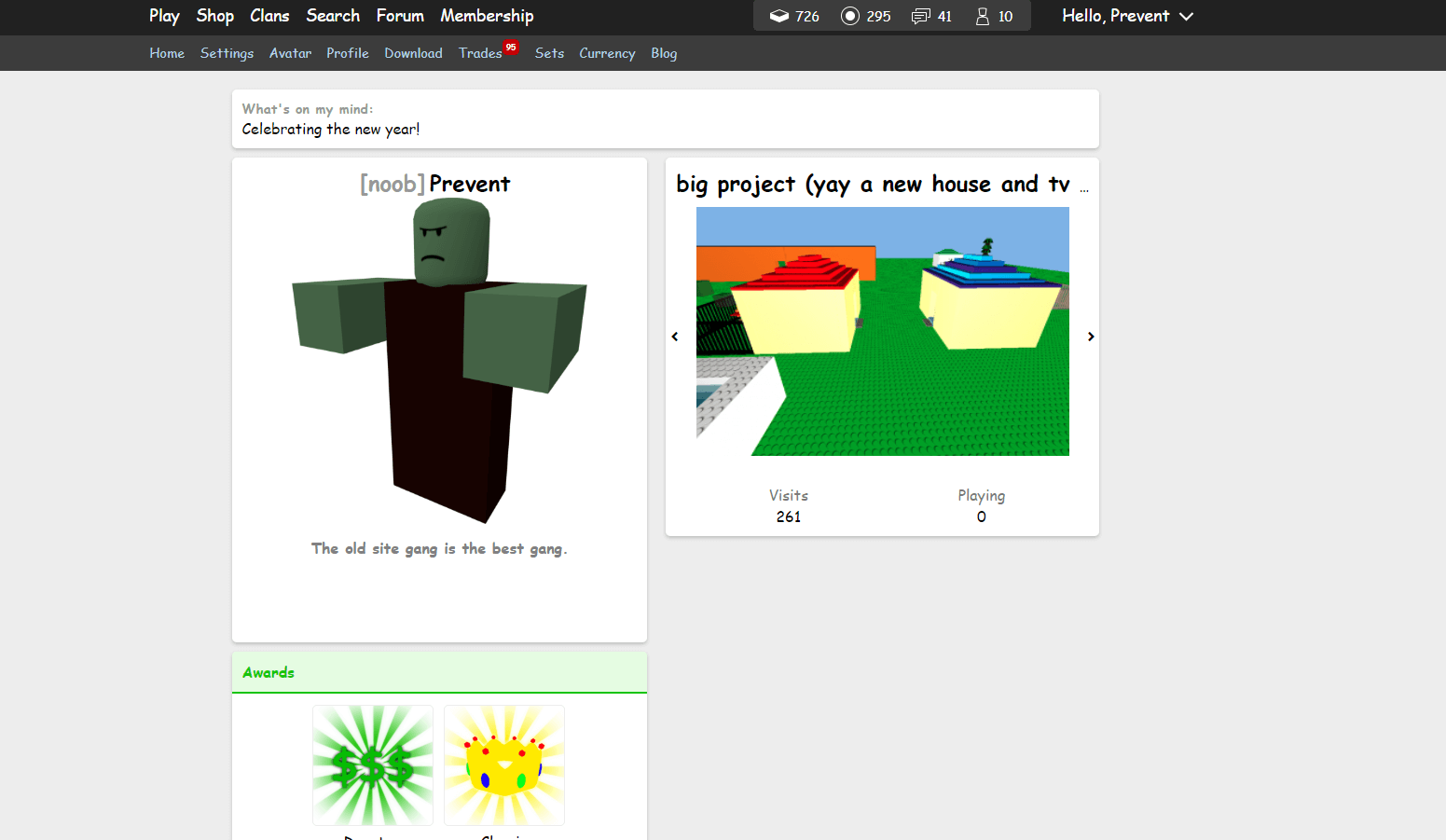The width and height of the screenshot is (1446, 840).
Task: Click the green zombie avatar render
Action: tap(439, 361)
